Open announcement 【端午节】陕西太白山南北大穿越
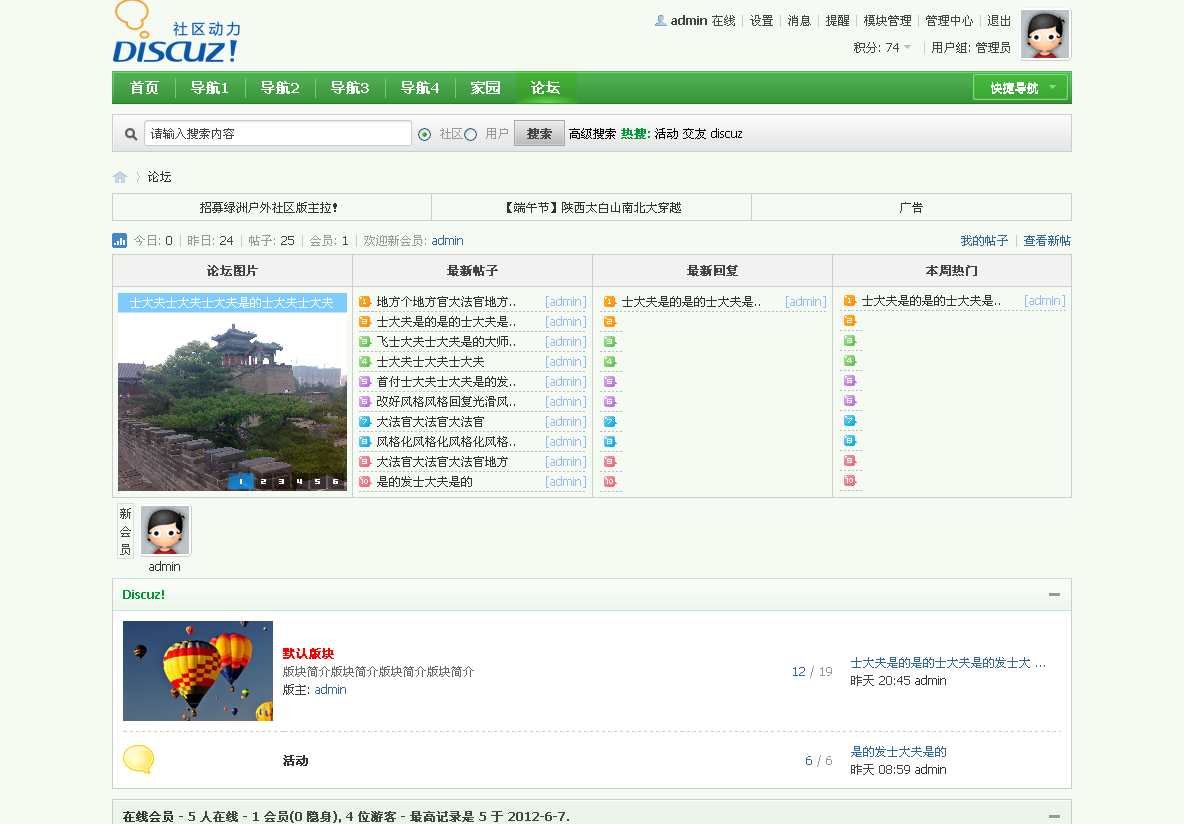This screenshot has width=1184, height=824. click(592, 208)
